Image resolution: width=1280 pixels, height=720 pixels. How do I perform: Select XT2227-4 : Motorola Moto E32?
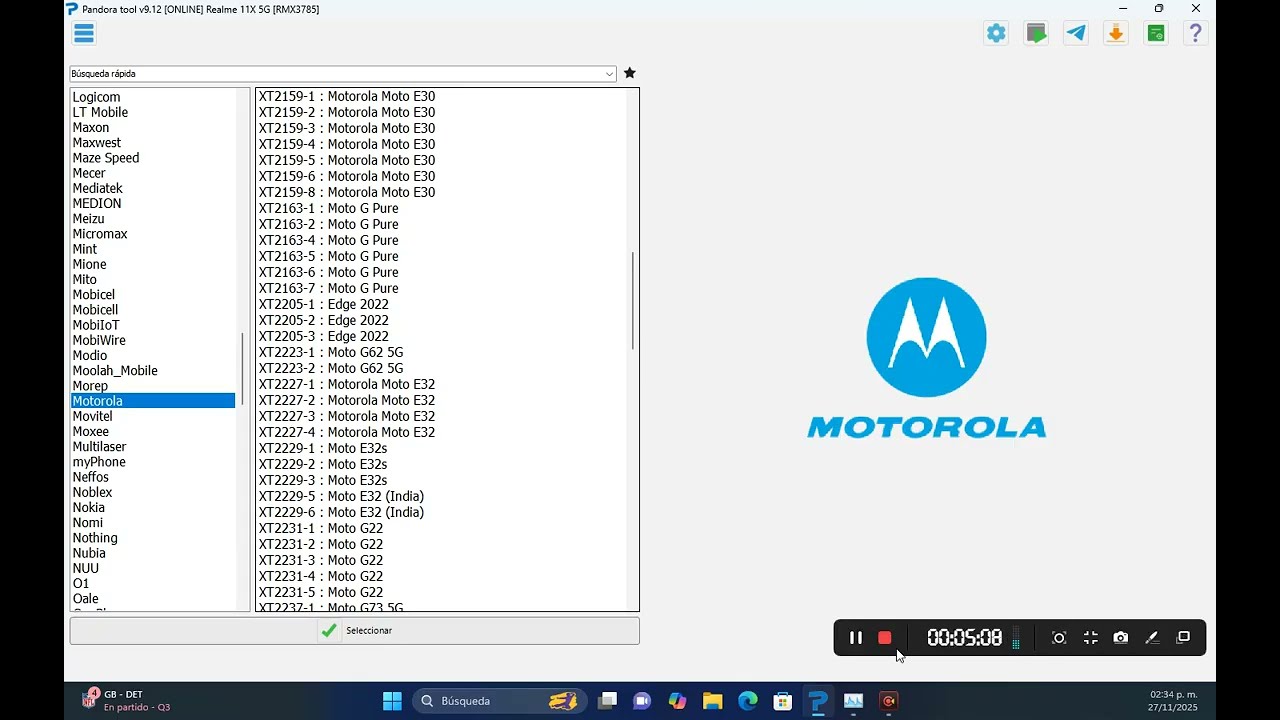coord(347,432)
